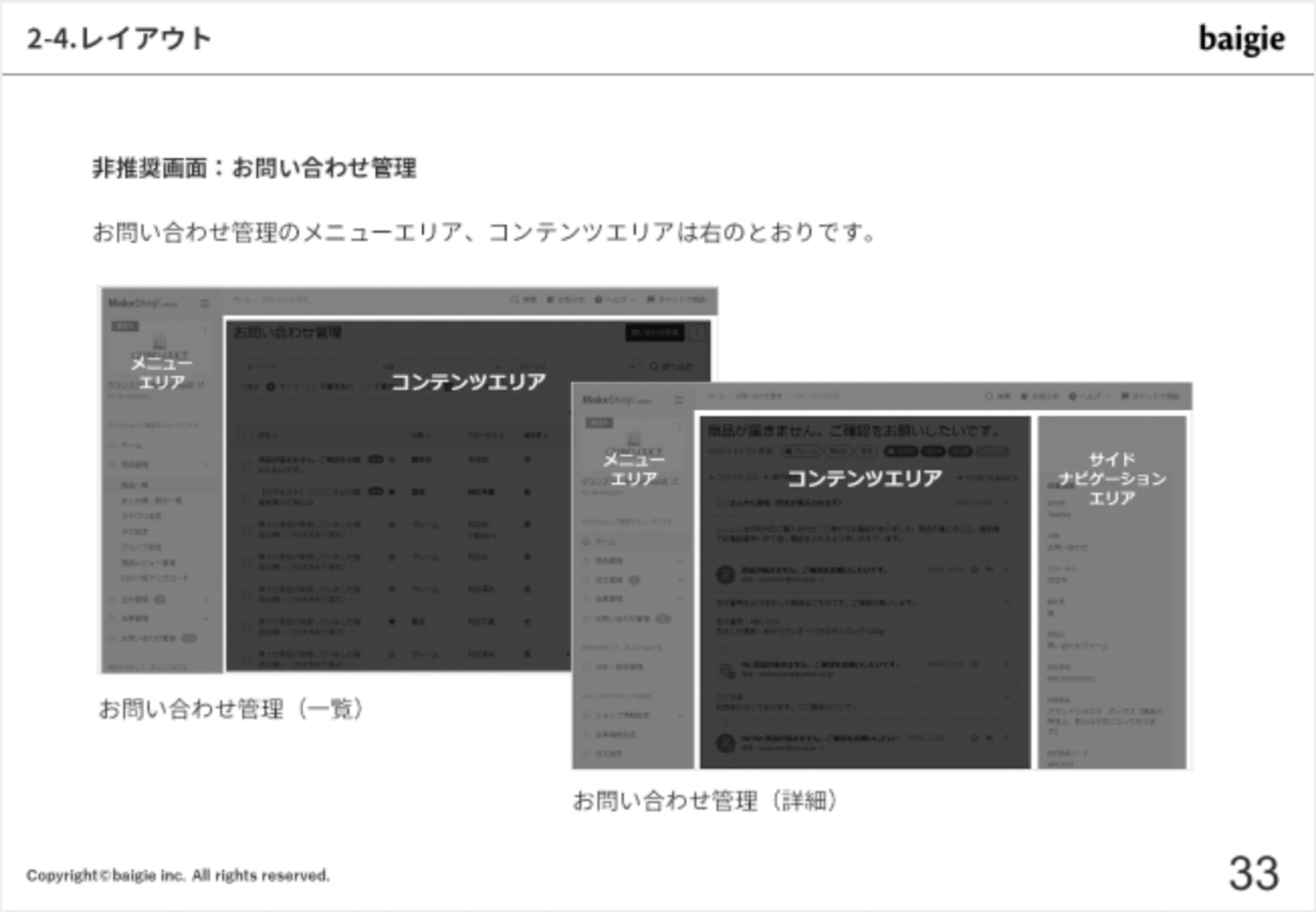Click the お問い合わせ管理 page title in the list screenshot

(x=288, y=332)
